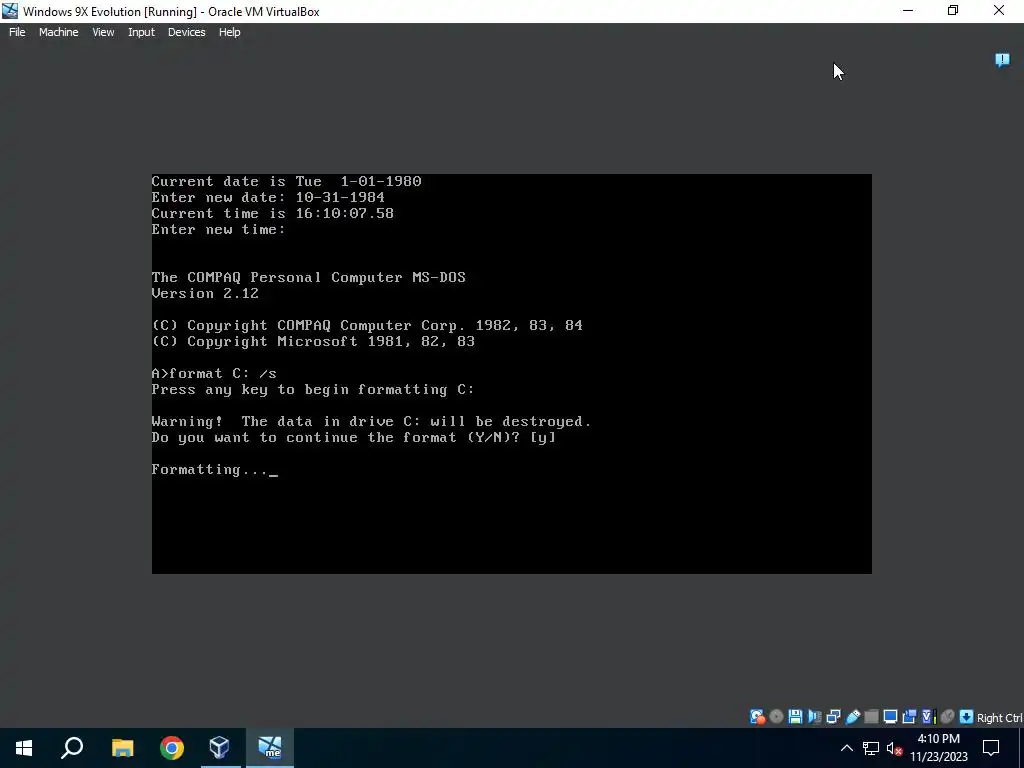
Task: Click the shared folders status icon
Action: click(871, 717)
